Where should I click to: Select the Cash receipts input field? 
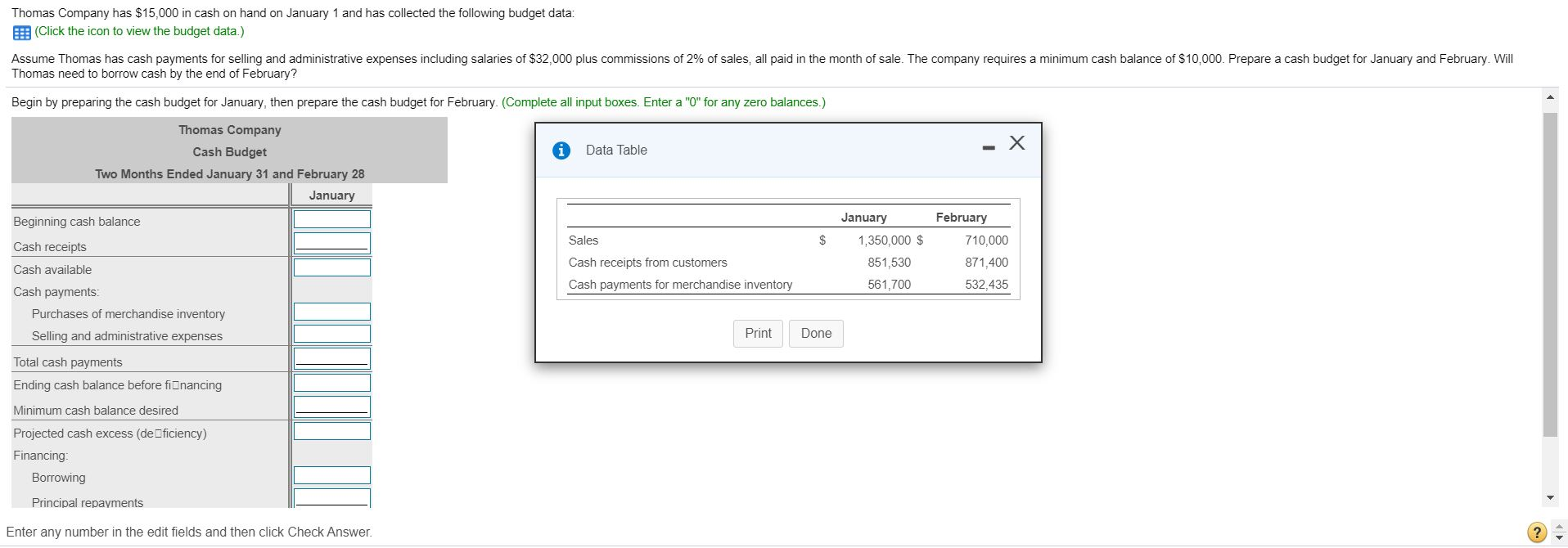pyautogui.click(x=332, y=243)
